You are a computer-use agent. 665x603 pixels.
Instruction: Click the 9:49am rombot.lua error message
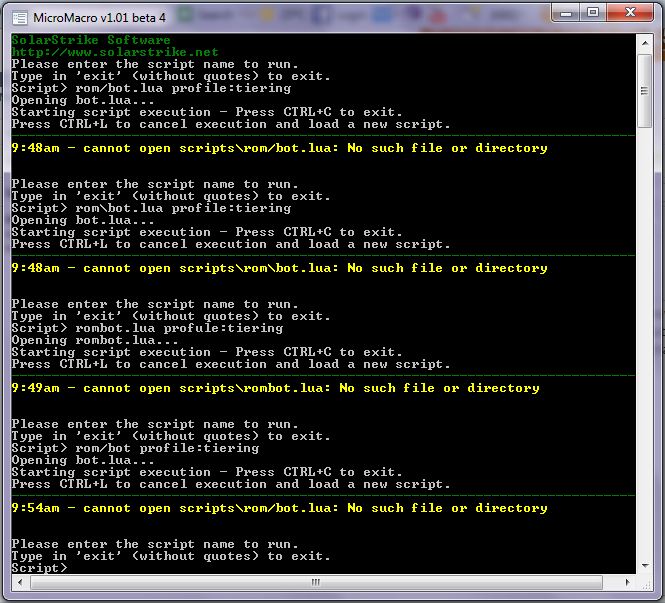[275, 388]
